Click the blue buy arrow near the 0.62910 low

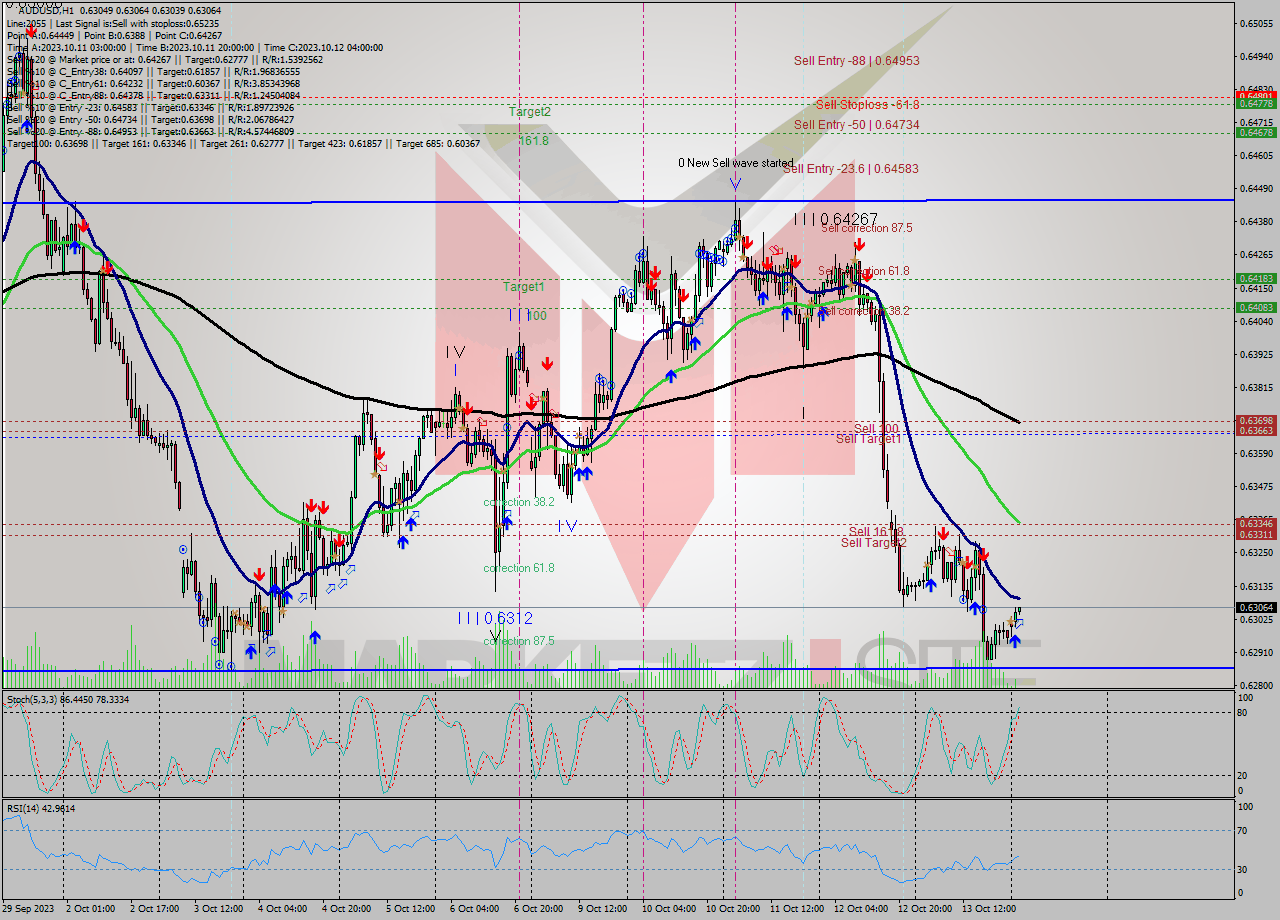[x=1013, y=640]
